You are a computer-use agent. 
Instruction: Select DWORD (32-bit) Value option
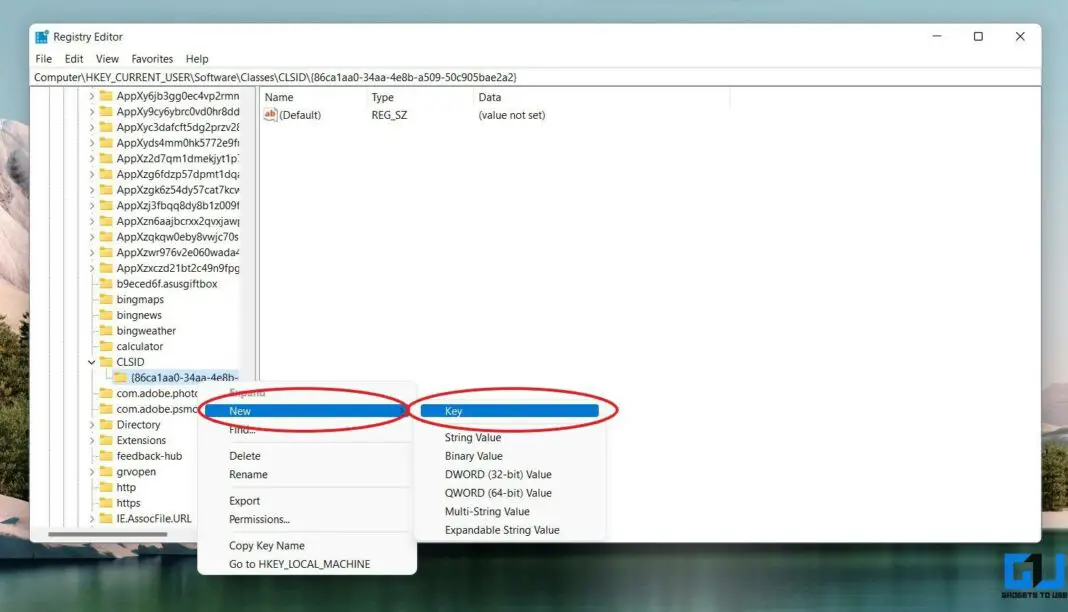coord(498,475)
